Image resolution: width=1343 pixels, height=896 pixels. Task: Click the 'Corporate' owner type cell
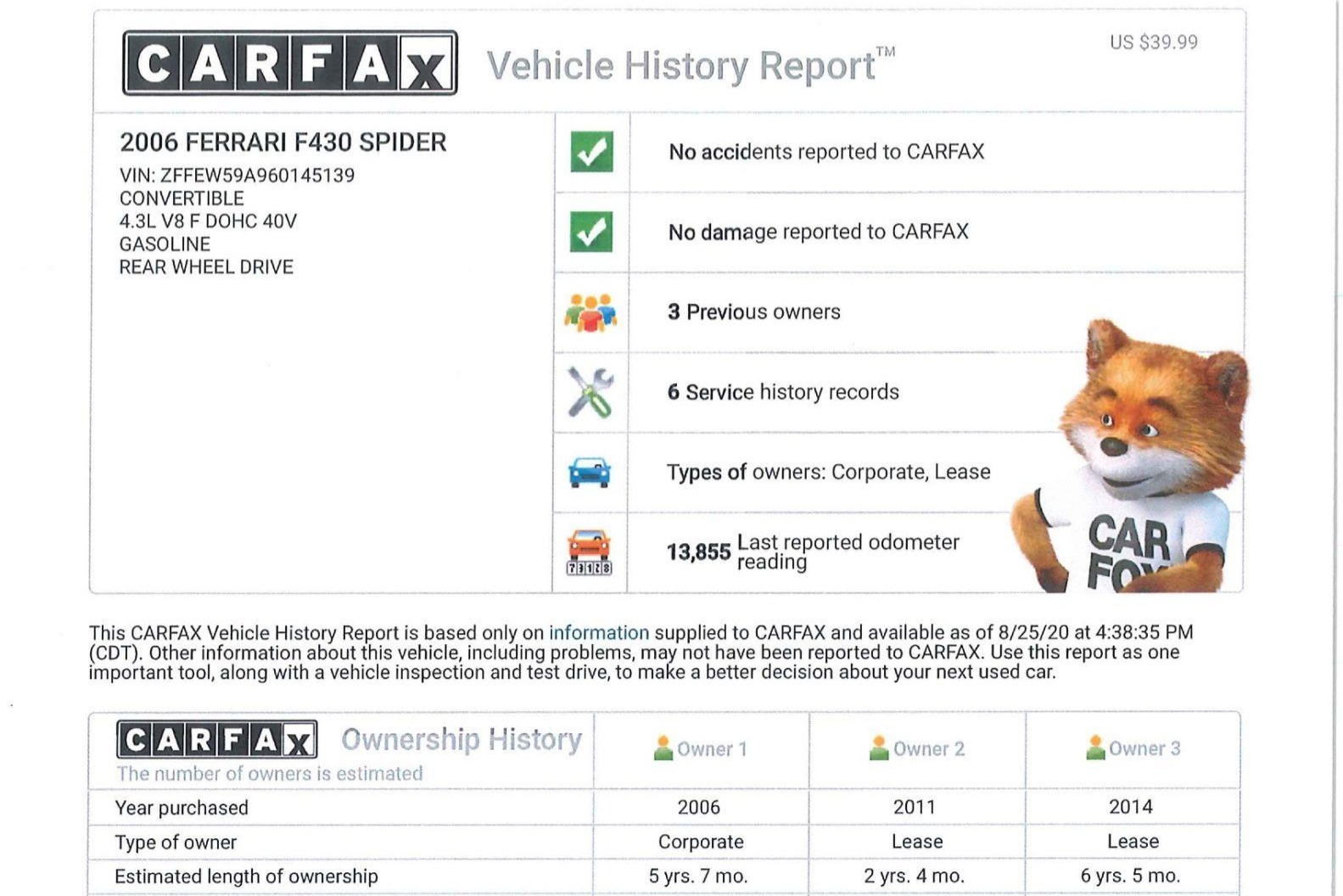coord(701,842)
